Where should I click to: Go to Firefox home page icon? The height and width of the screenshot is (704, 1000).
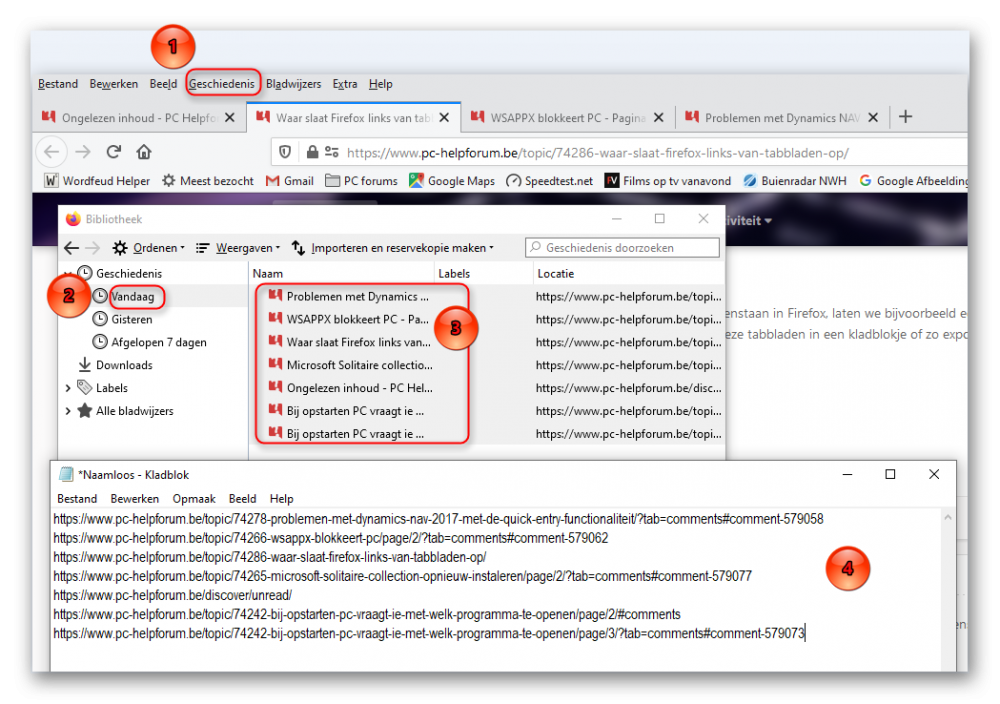click(144, 152)
